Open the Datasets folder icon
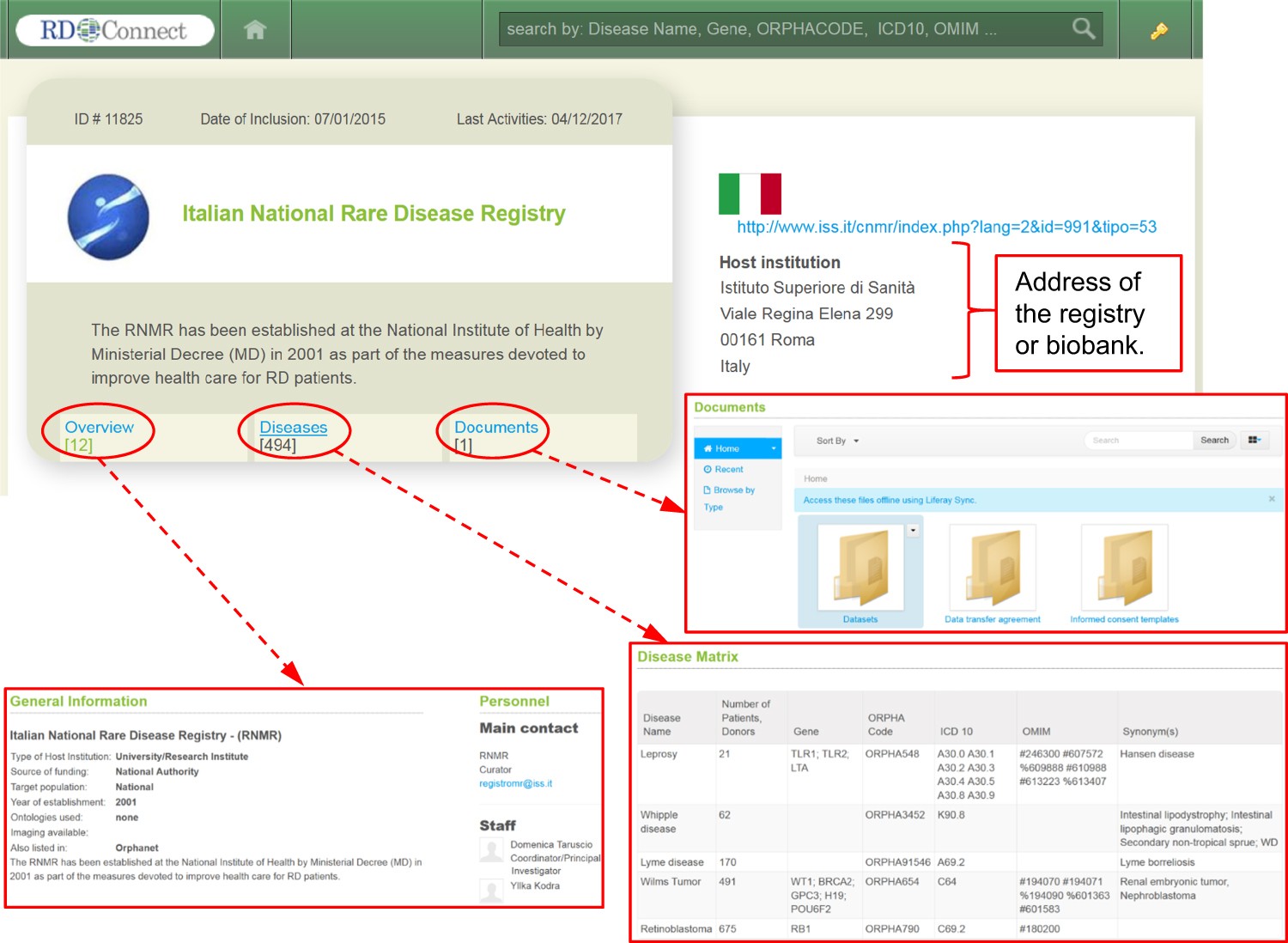Screen dimensions: 1288x943 [x=860, y=569]
